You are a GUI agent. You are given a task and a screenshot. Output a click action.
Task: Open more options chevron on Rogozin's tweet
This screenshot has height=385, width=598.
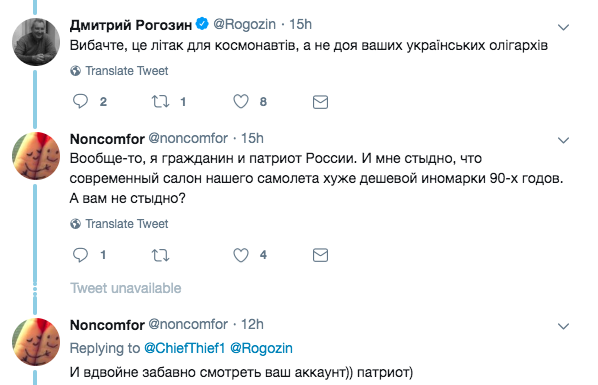pos(563,27)
